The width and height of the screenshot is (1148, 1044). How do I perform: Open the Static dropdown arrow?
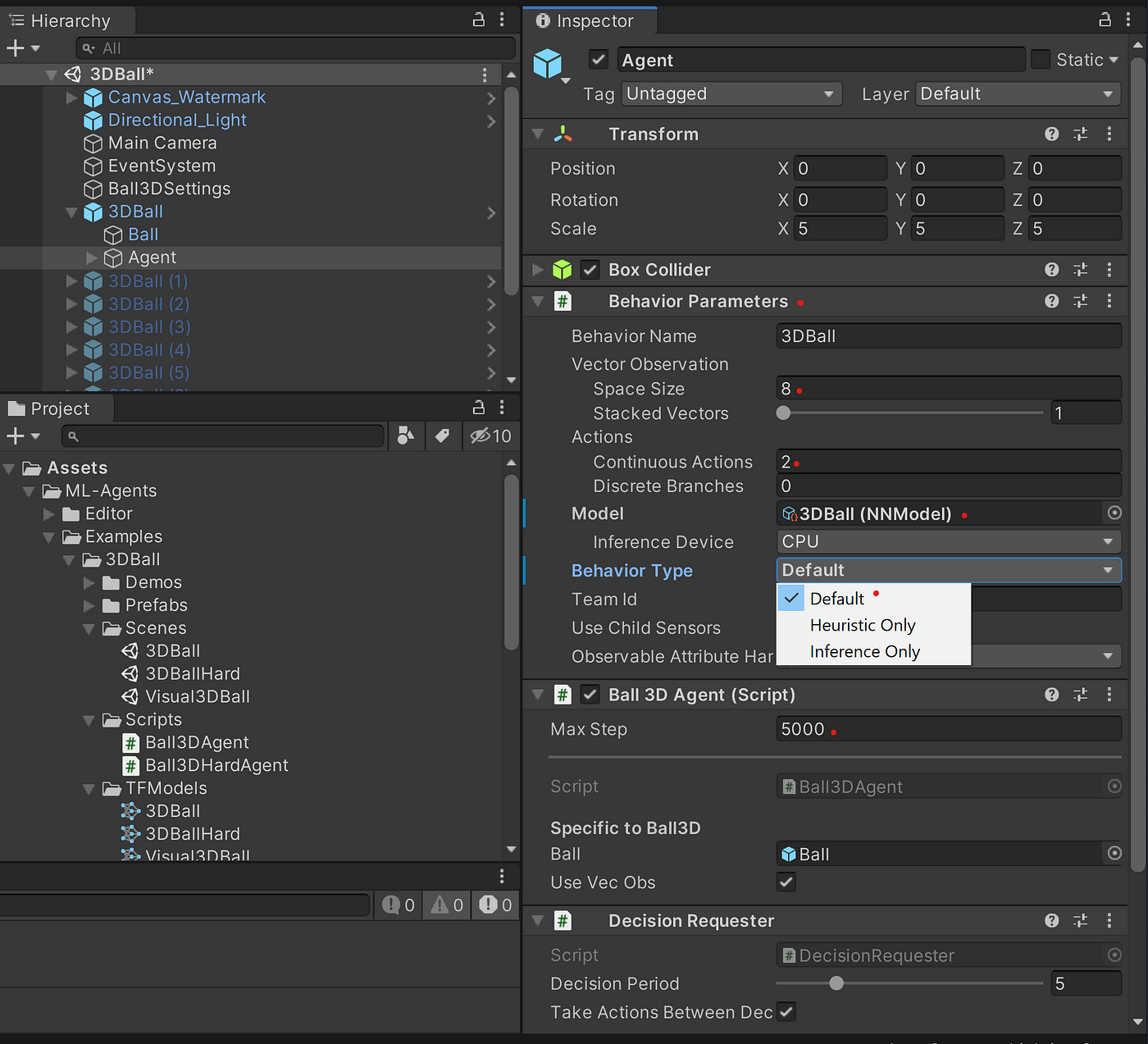click(x=1113, y=60)
